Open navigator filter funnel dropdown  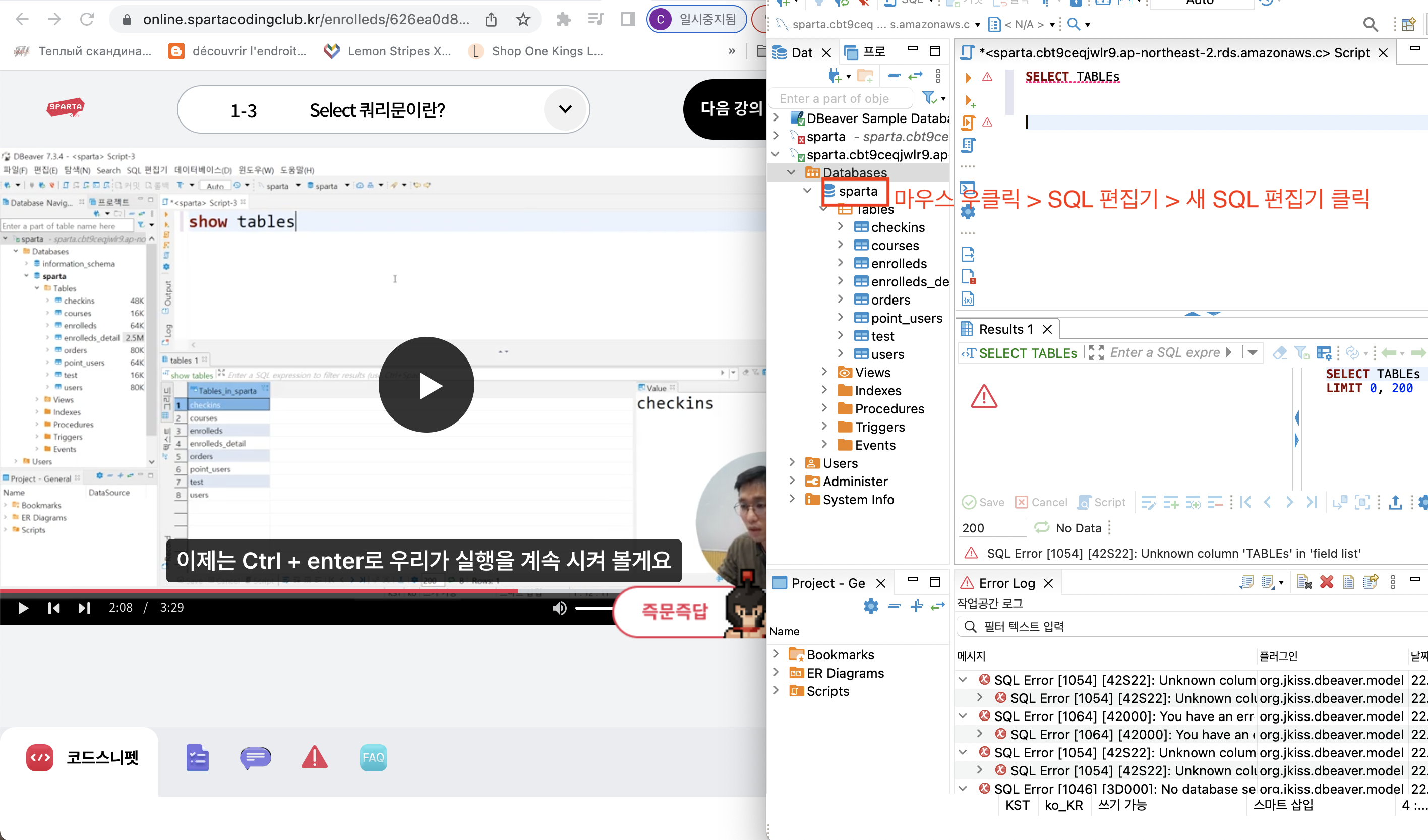(933, 98)
